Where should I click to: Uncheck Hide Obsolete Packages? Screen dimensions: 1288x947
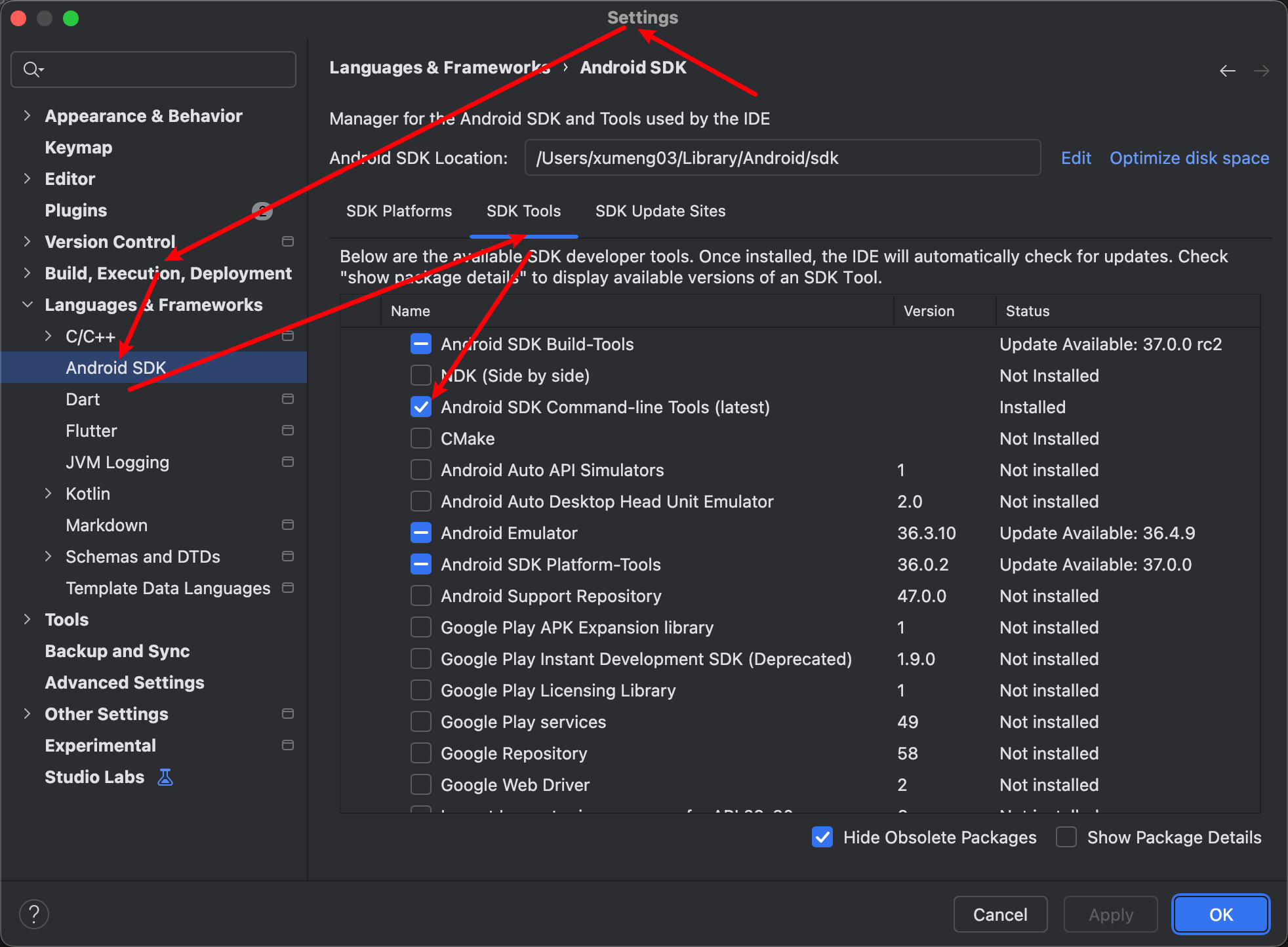coord(822,837)
